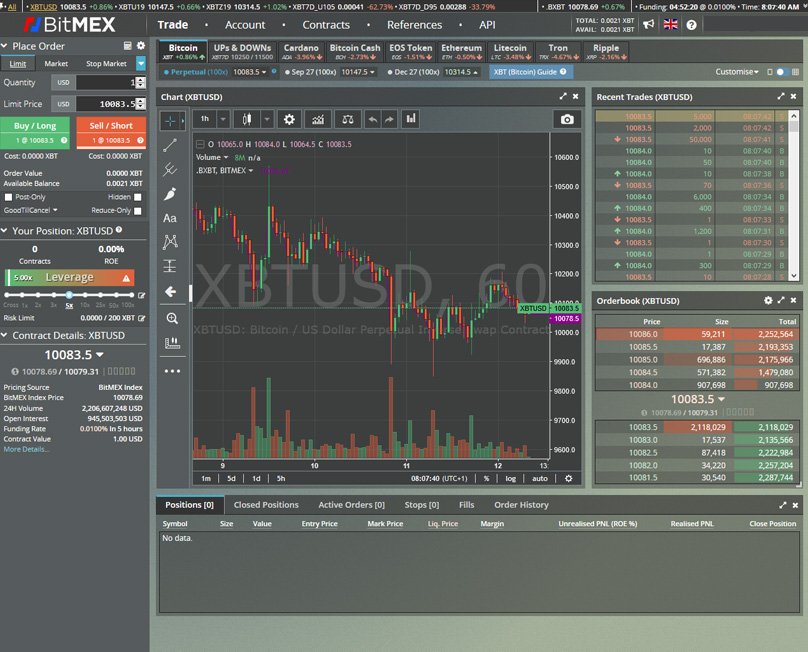Expand the .BXBT, BITMEX legend dropdown

(x=251, y=171)
